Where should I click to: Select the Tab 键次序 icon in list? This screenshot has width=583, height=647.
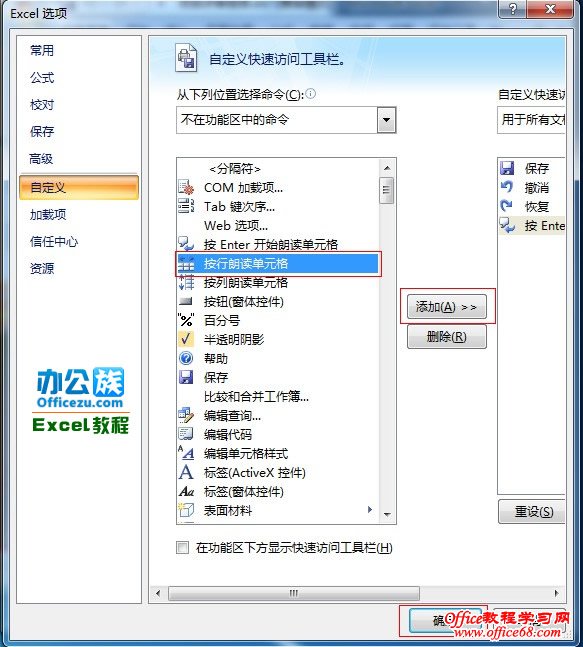point(186,206)
